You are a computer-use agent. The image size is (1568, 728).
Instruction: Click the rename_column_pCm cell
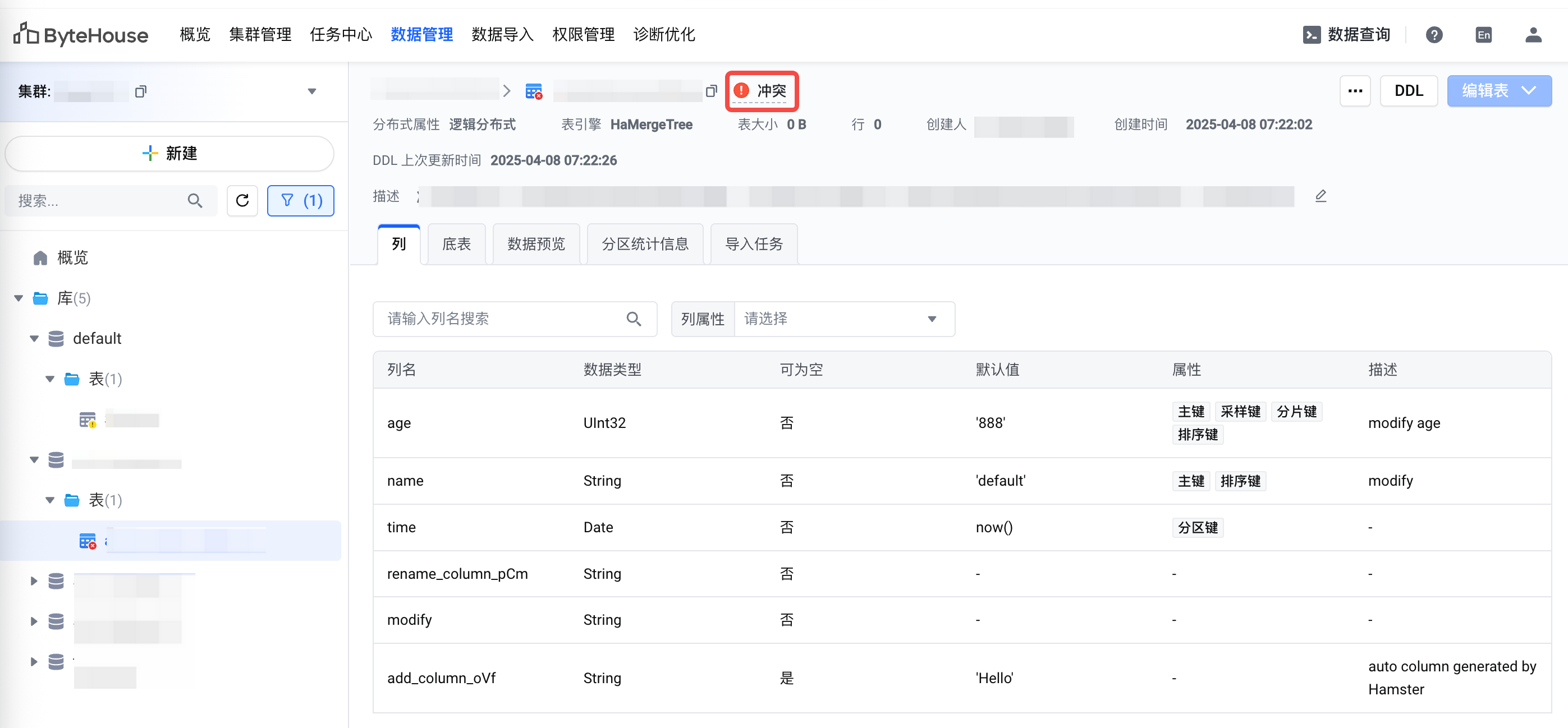coord(457,574)
